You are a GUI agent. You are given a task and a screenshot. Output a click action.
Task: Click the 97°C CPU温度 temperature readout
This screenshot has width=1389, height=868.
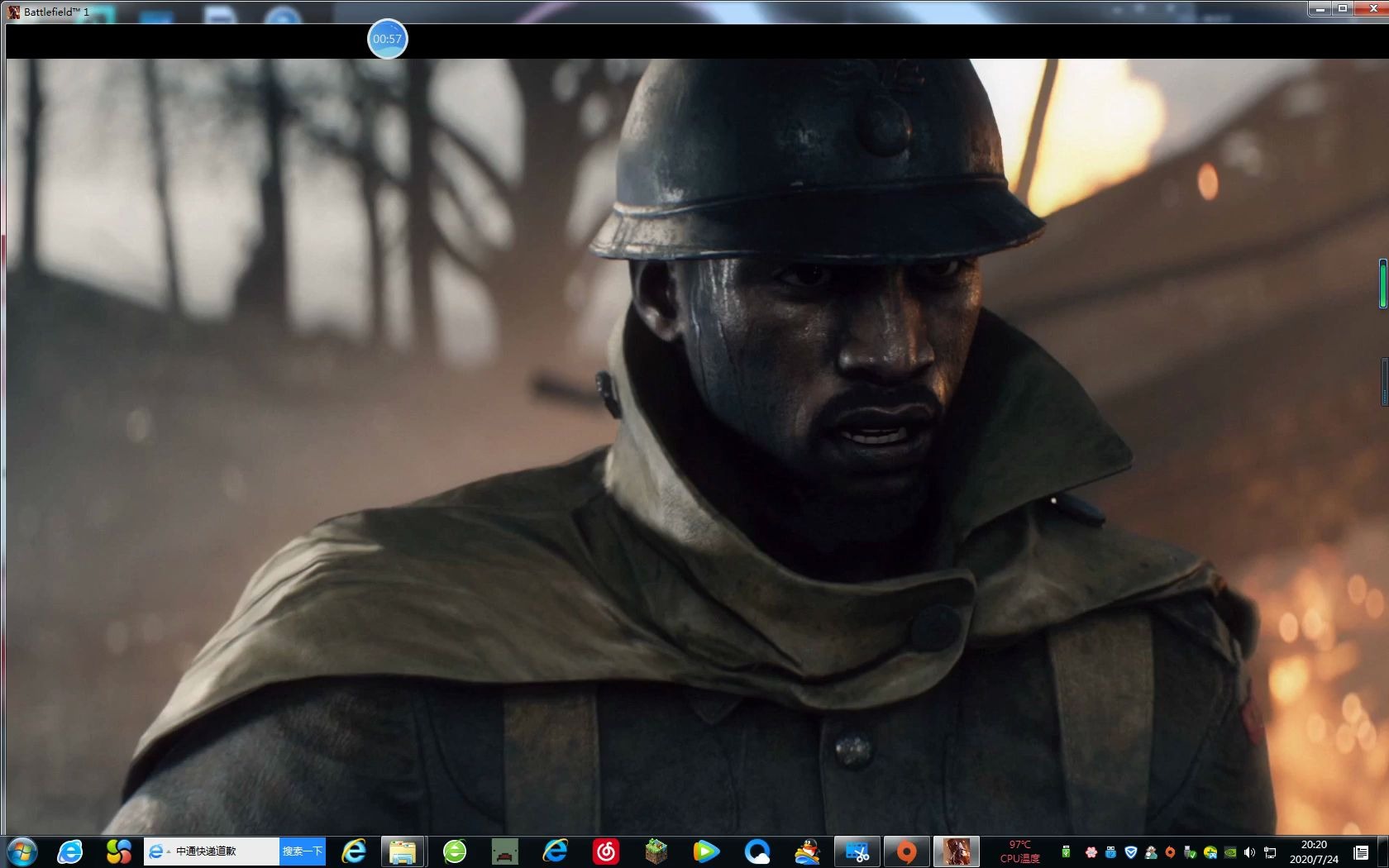coord(1019,851)
